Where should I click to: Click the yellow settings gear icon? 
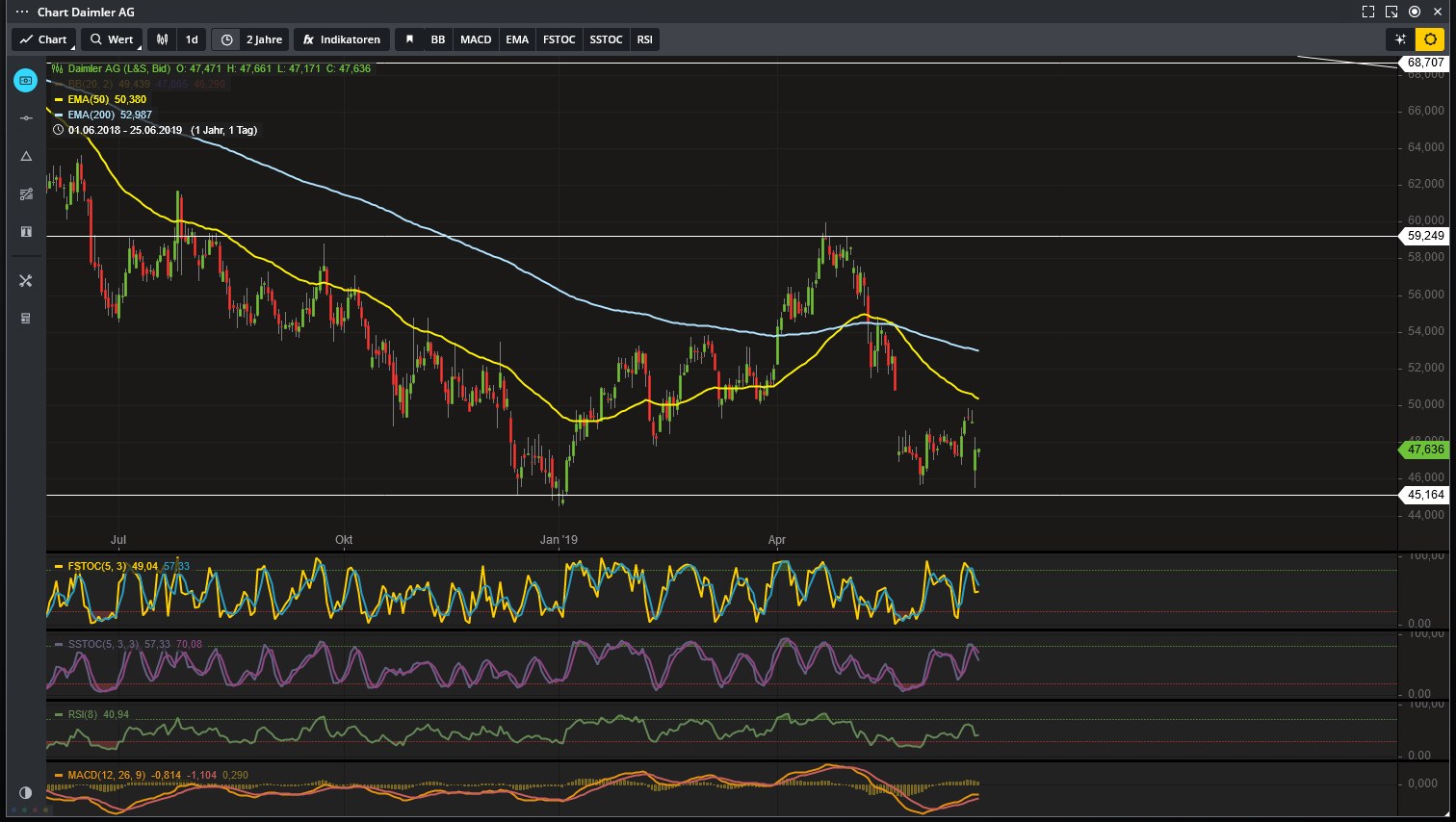pos(1430,39)
